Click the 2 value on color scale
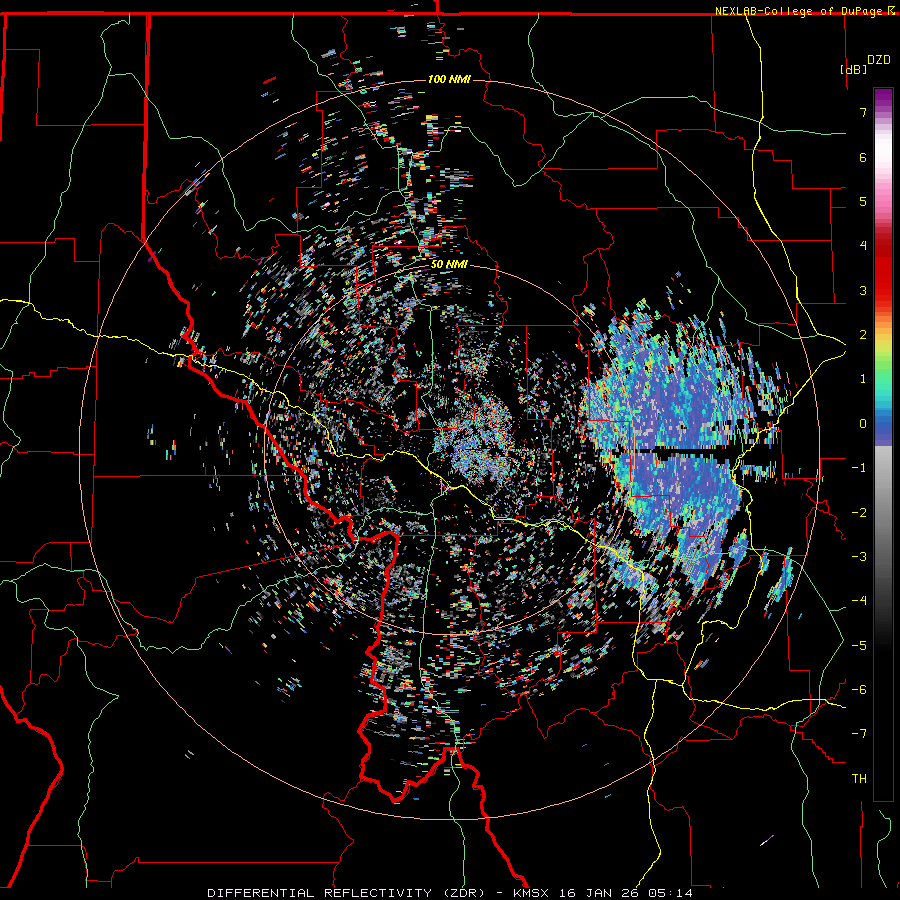Screen dimensions: 900x900 click(x=863, y=335)
